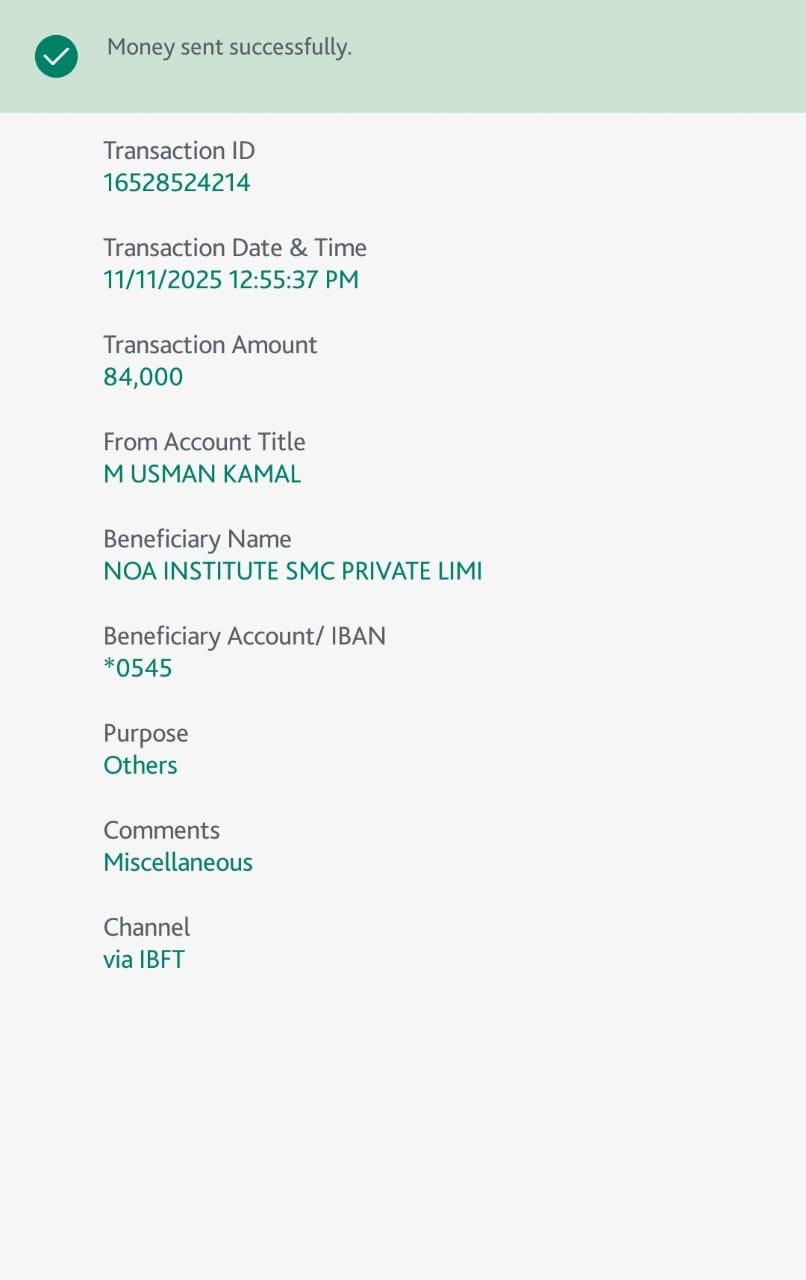The height and width of the screenshot is (1280, 806).
Task: Click the Comments label
Action: click(x=161, y=830)
